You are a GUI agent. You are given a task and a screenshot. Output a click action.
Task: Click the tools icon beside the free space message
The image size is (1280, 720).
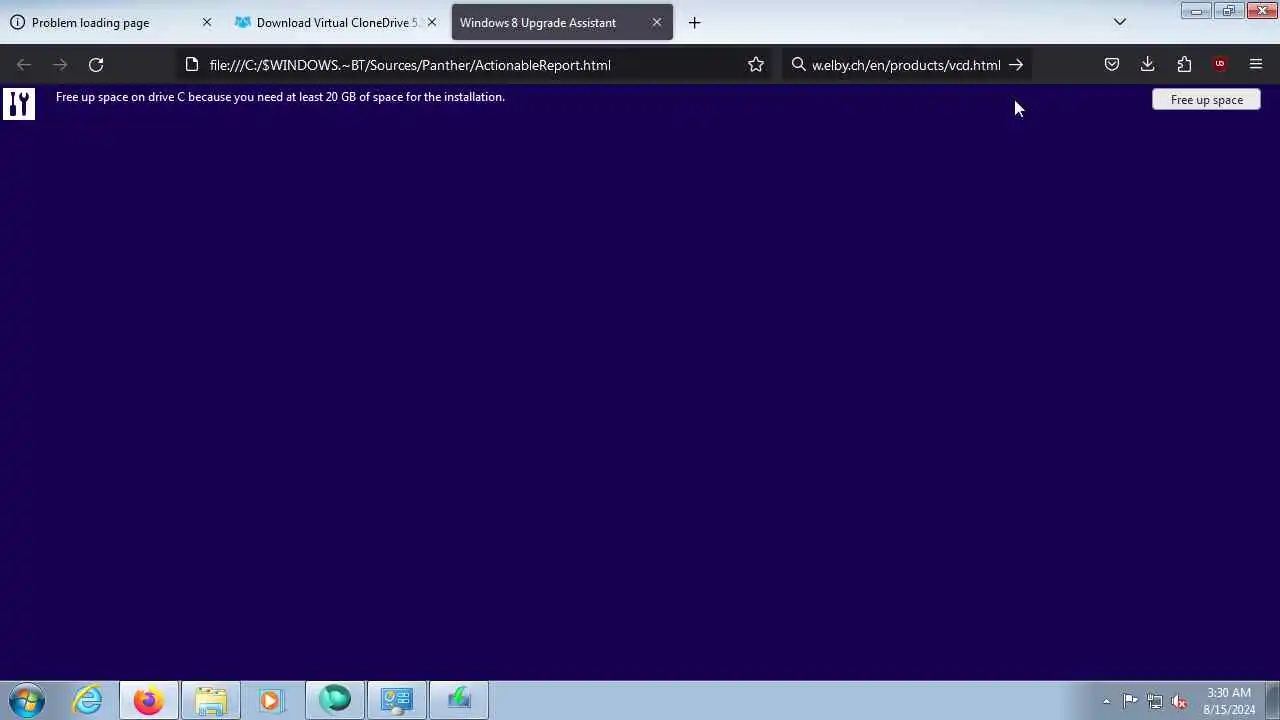coord(19,104)
